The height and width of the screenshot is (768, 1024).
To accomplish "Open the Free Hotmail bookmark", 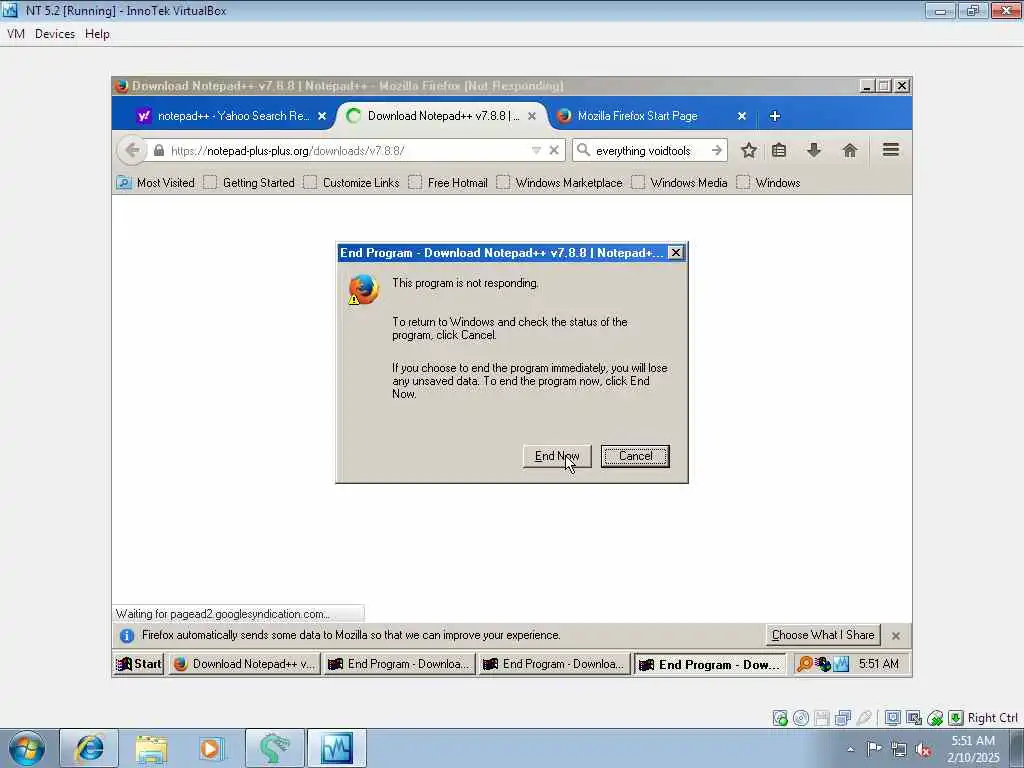I will coord(448,183).
